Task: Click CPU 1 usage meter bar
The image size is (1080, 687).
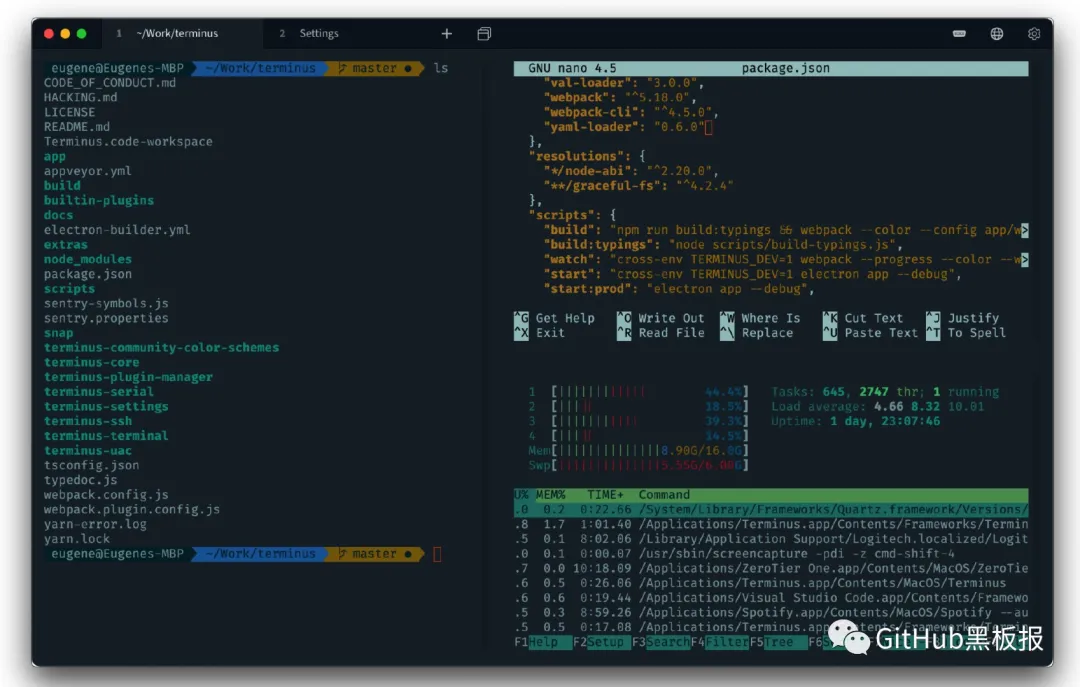Action: click(x=650, y=392)
